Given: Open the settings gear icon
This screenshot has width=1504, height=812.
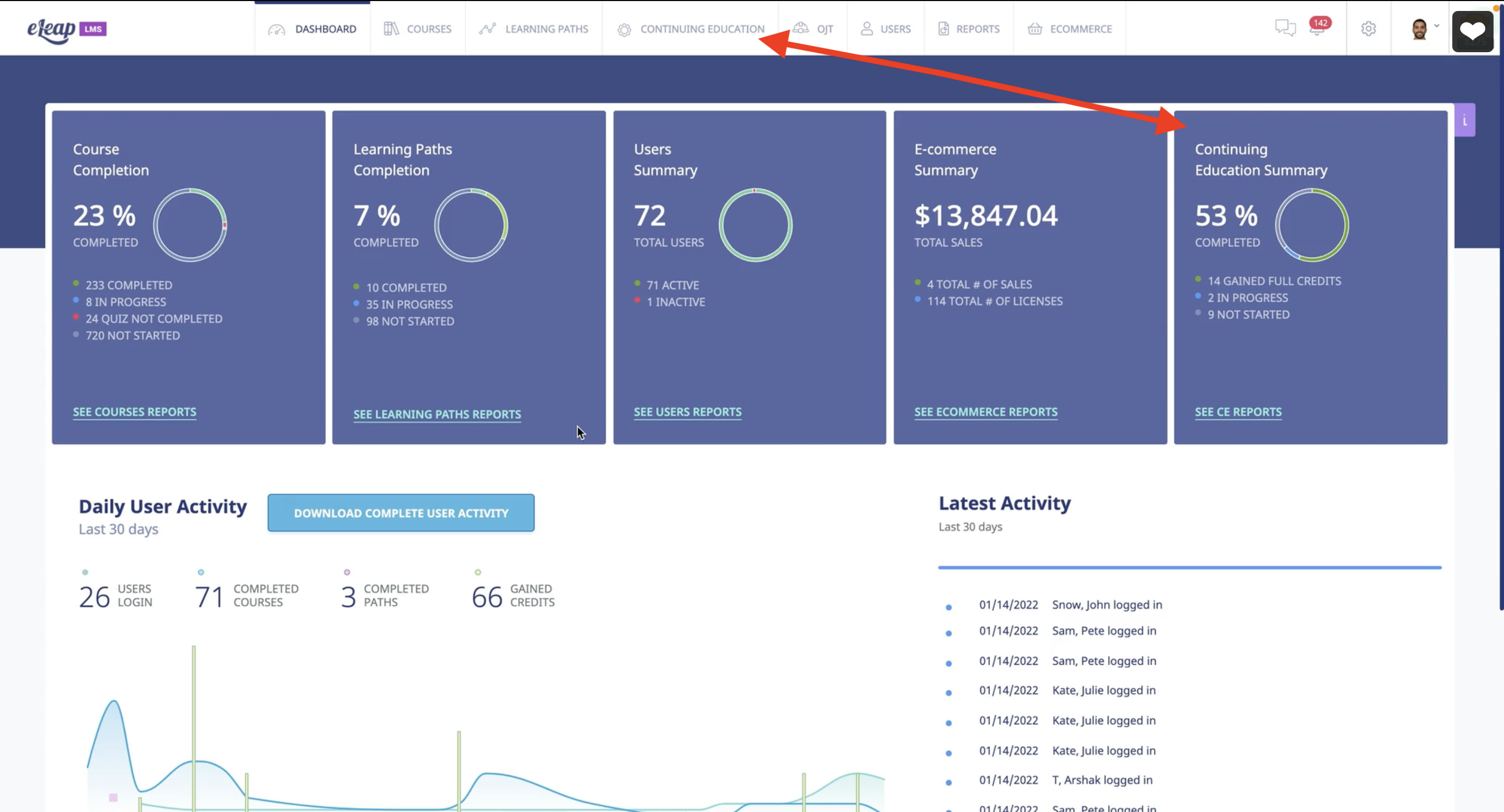Looking at the screenshot, I should [x=1368, y=29].
